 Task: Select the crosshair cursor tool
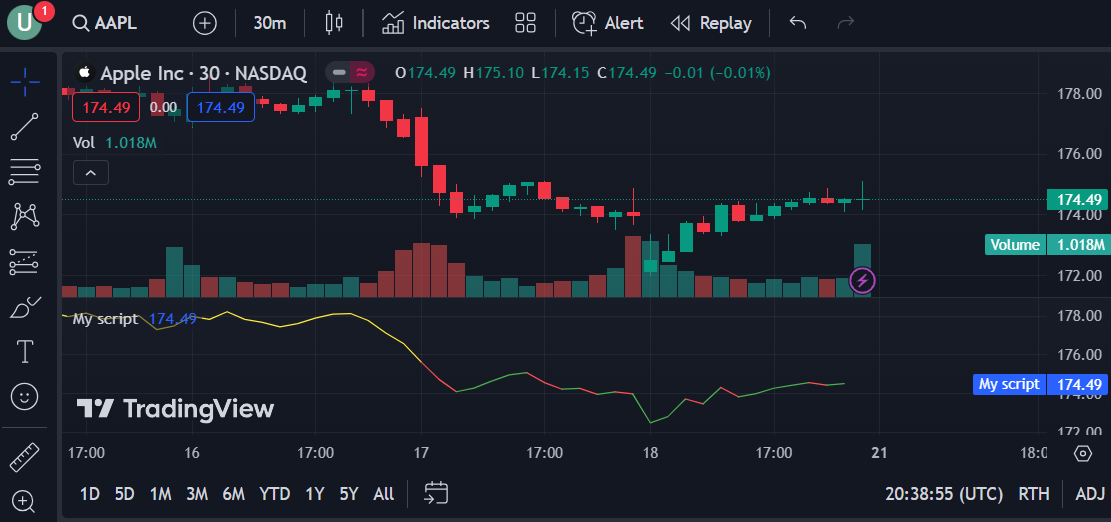tap(25, 83)
